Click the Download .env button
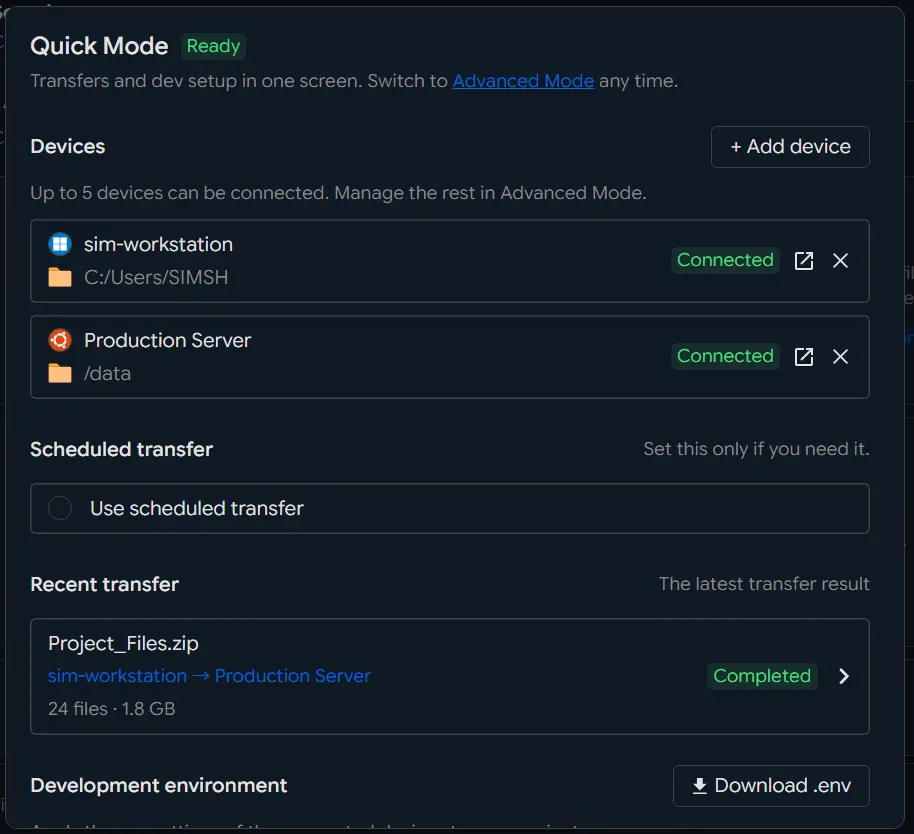914x834 pixels. [771, 786]
